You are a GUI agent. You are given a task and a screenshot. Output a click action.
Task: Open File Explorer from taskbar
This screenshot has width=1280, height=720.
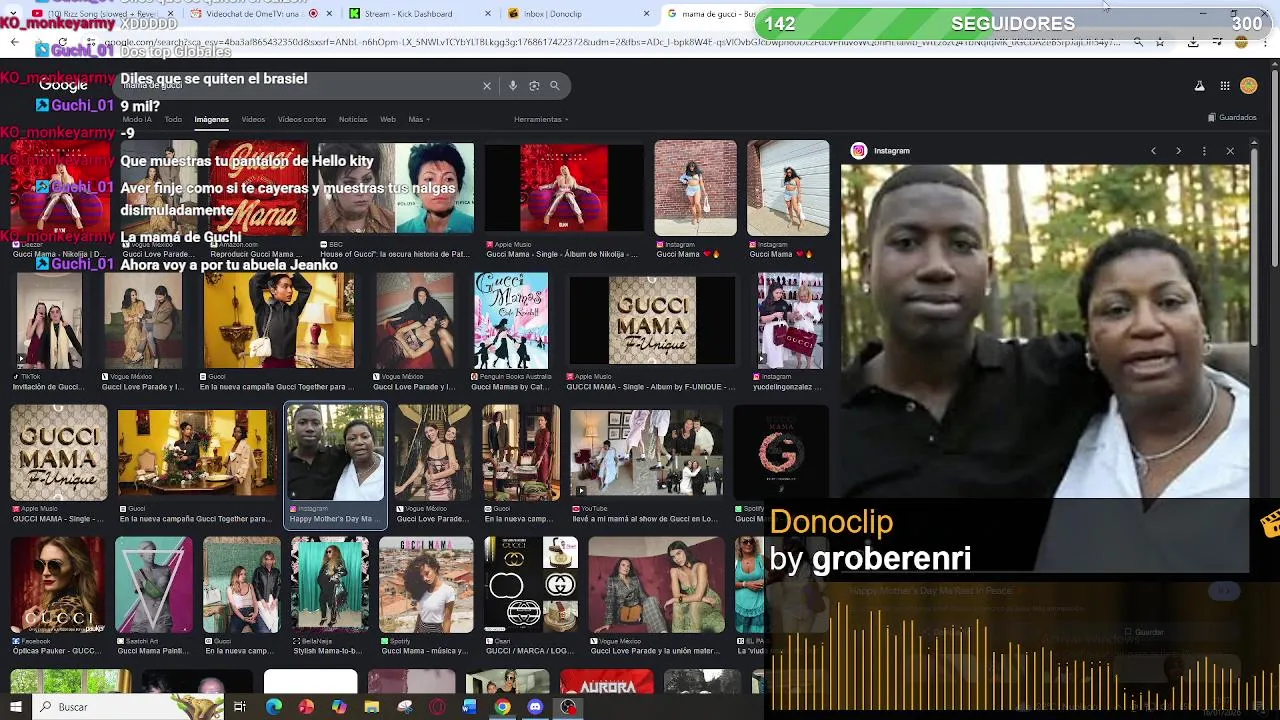click(372, 707)
